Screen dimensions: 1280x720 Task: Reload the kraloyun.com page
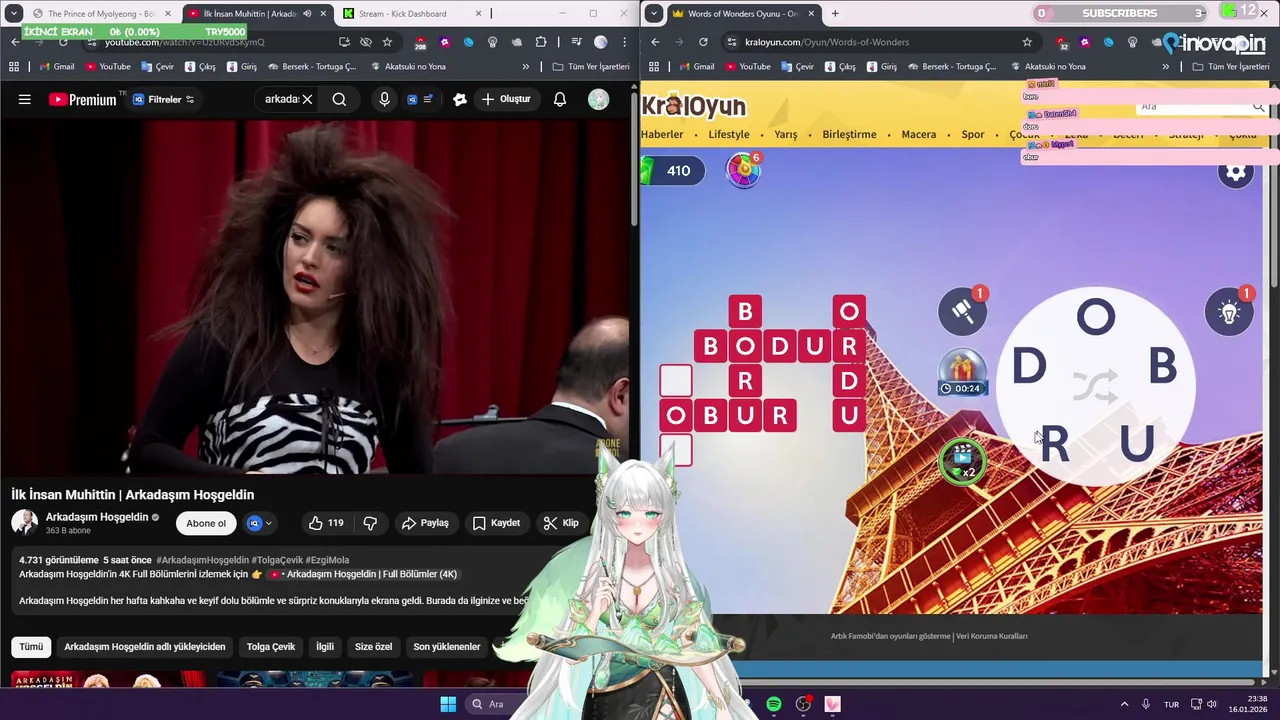pos(703,42)
